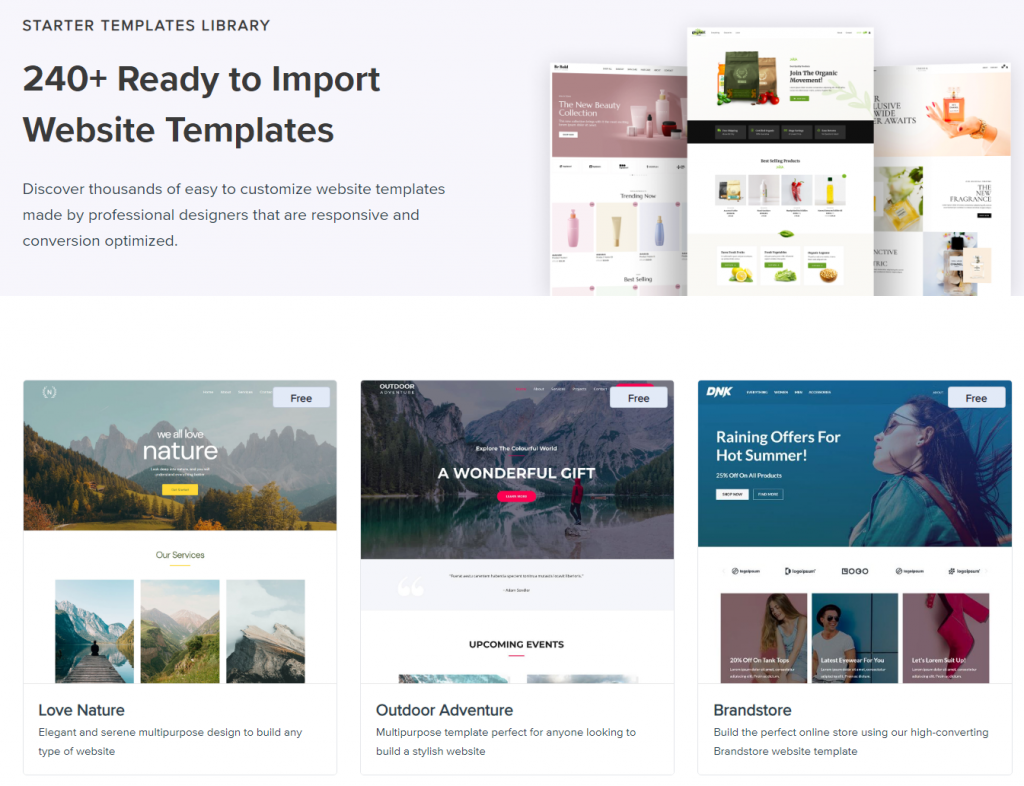Open the Home menu item in Outdoor Adventure nav
Viewport: 1024px width, 786px height.
click(x=521, y=388)
